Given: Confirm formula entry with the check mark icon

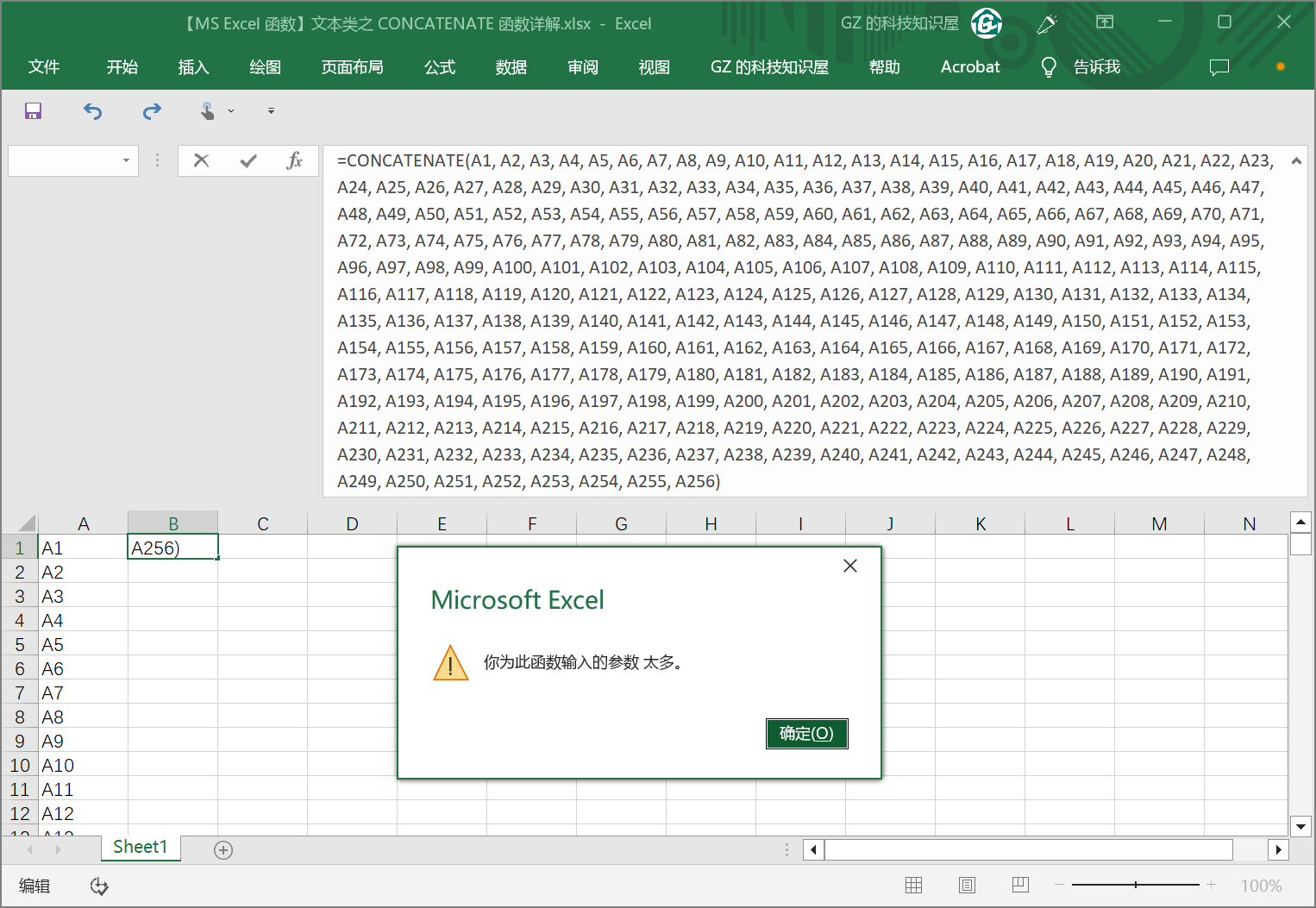Looking at the screenshot, I should coord(248,160).
